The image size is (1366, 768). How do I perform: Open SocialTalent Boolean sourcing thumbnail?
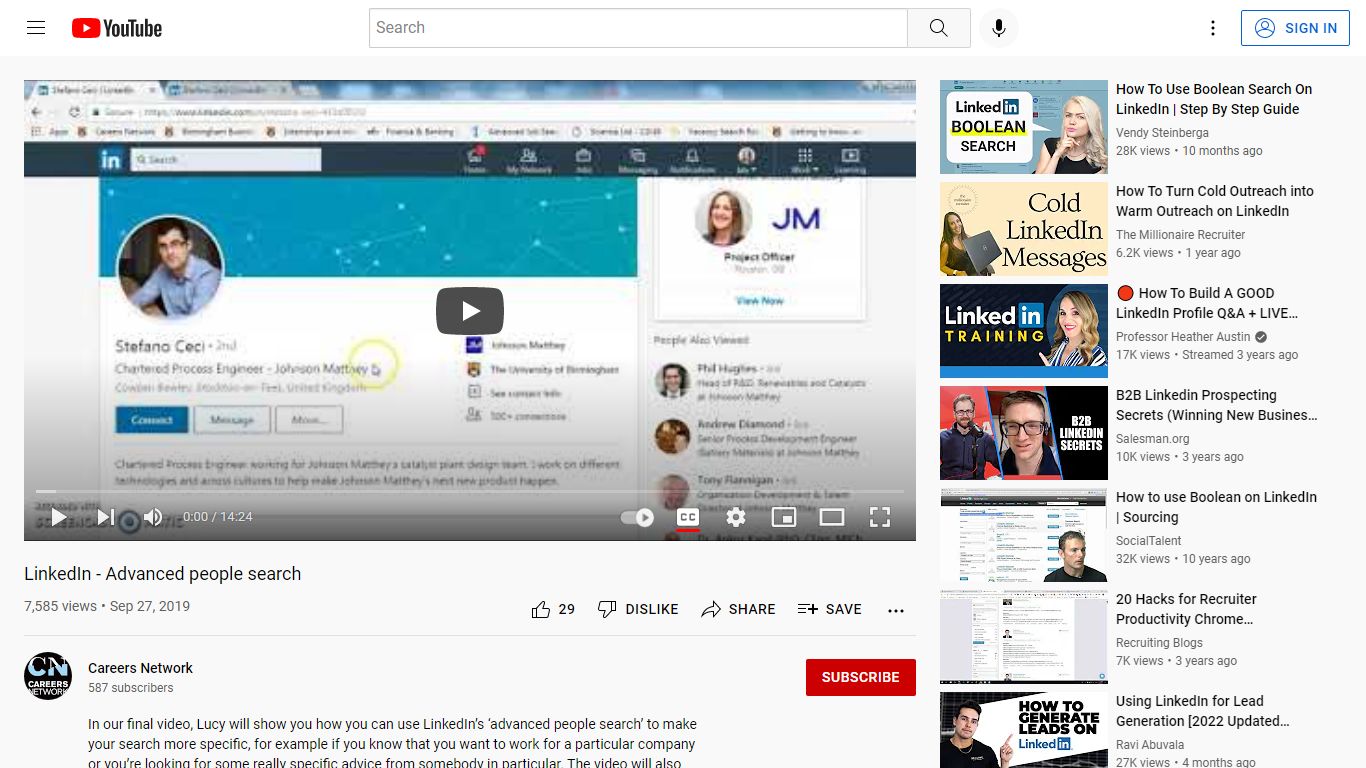1024,535
